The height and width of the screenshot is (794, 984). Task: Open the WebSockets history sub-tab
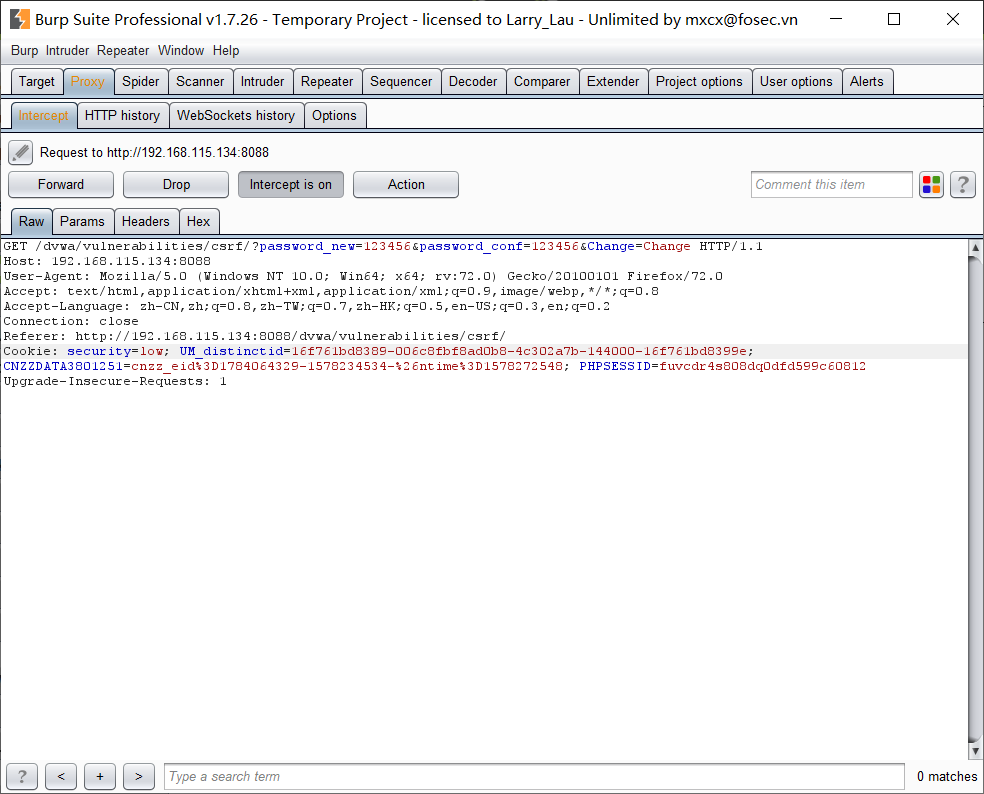236,115
